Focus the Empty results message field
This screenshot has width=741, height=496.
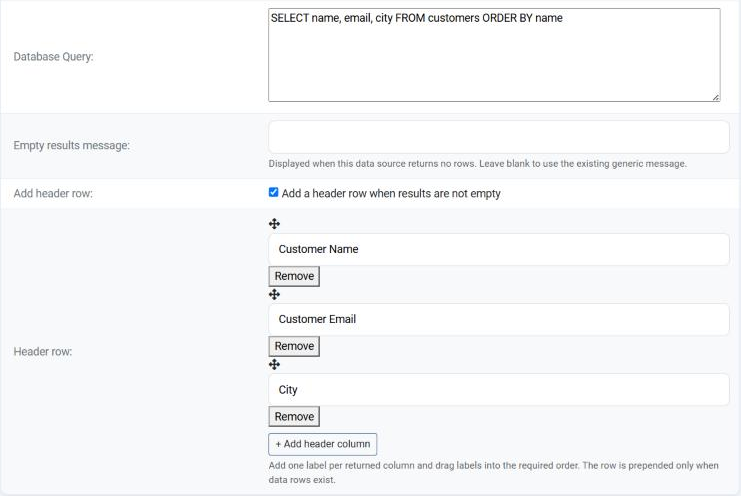pos(499,137)
